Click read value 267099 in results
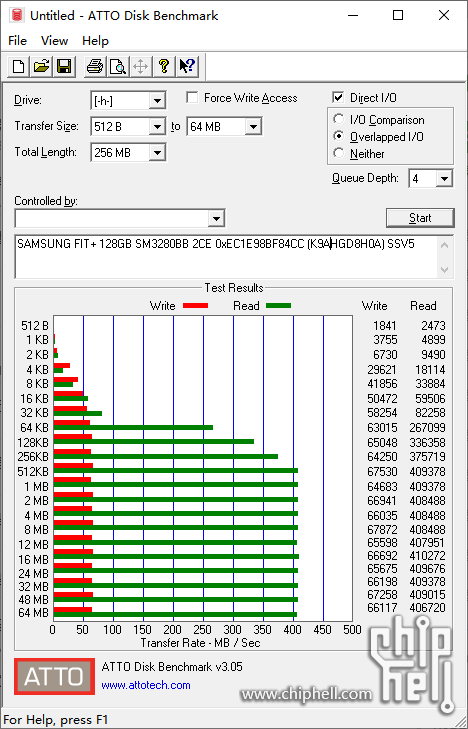The height and width of the screenshot is (729, 468). click(428, 427)
